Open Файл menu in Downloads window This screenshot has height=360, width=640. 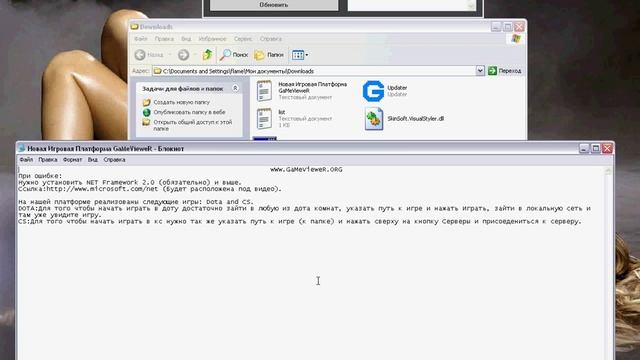(141, 39)
